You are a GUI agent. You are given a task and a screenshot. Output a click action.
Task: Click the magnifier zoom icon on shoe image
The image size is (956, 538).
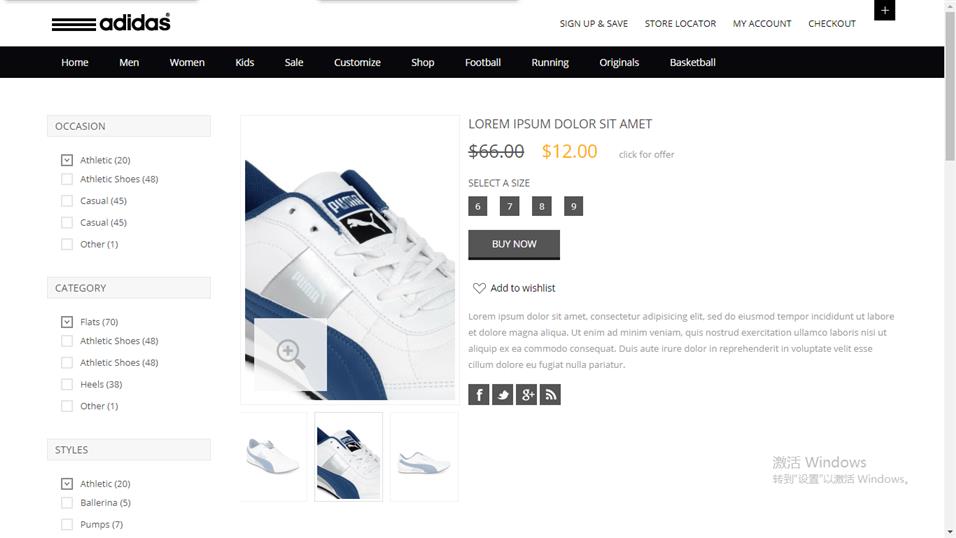coord(290,354)
